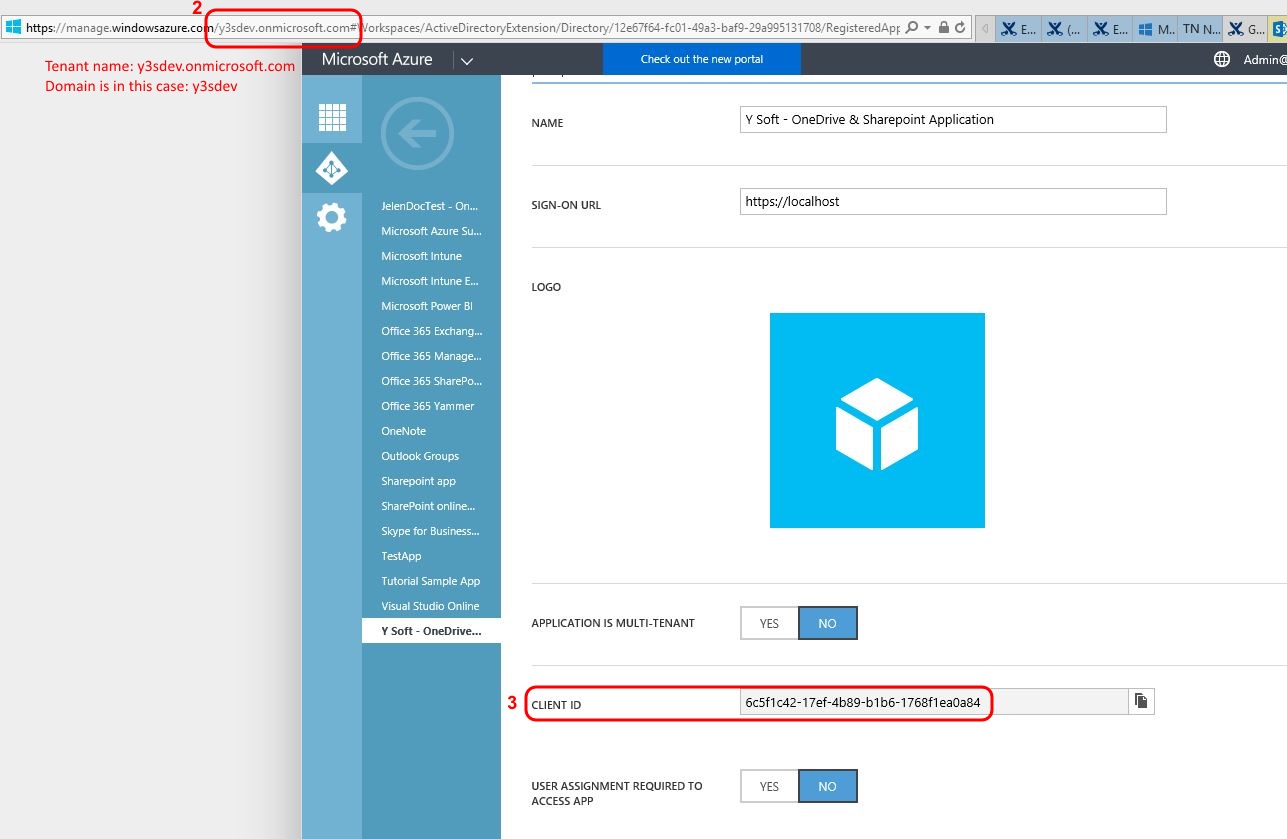Open the Settings gear in sidebar
This screenshot has height=839, width=1287.
(332, 217)
